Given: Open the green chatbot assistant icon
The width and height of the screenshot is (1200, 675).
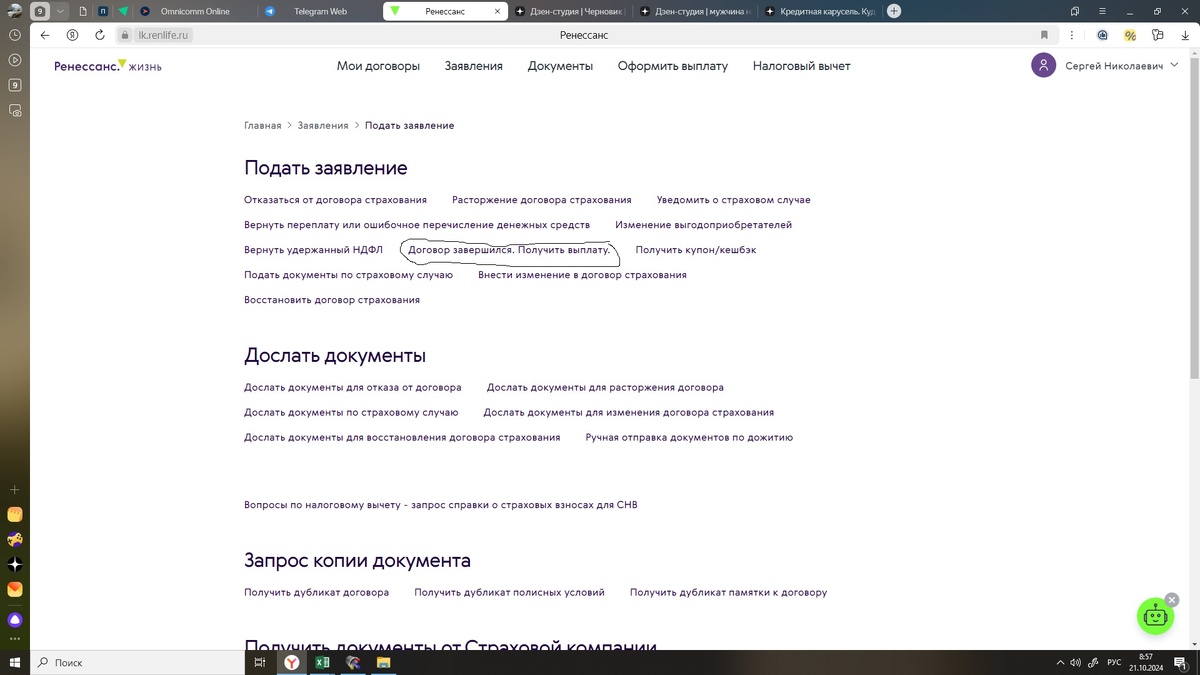Looking at the screenshot, I should [x=1155, y=616].
